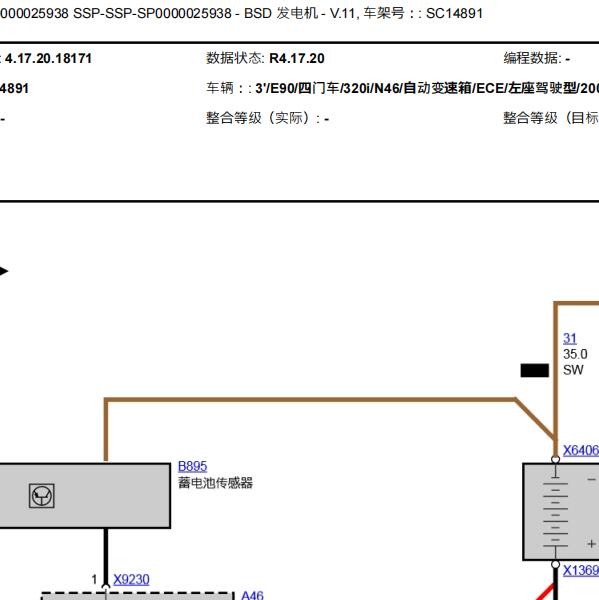Open the B895 battery sensor link
Viewport: 599px width, 600px height.
click(x=192, y=466)
